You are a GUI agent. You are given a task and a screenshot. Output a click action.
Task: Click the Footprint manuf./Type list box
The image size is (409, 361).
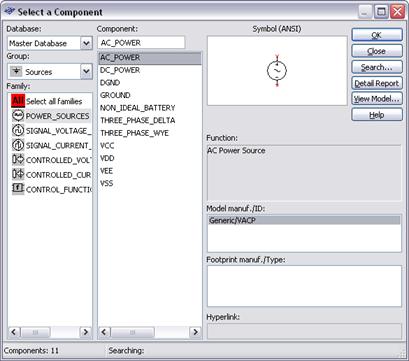coord(304,286)
